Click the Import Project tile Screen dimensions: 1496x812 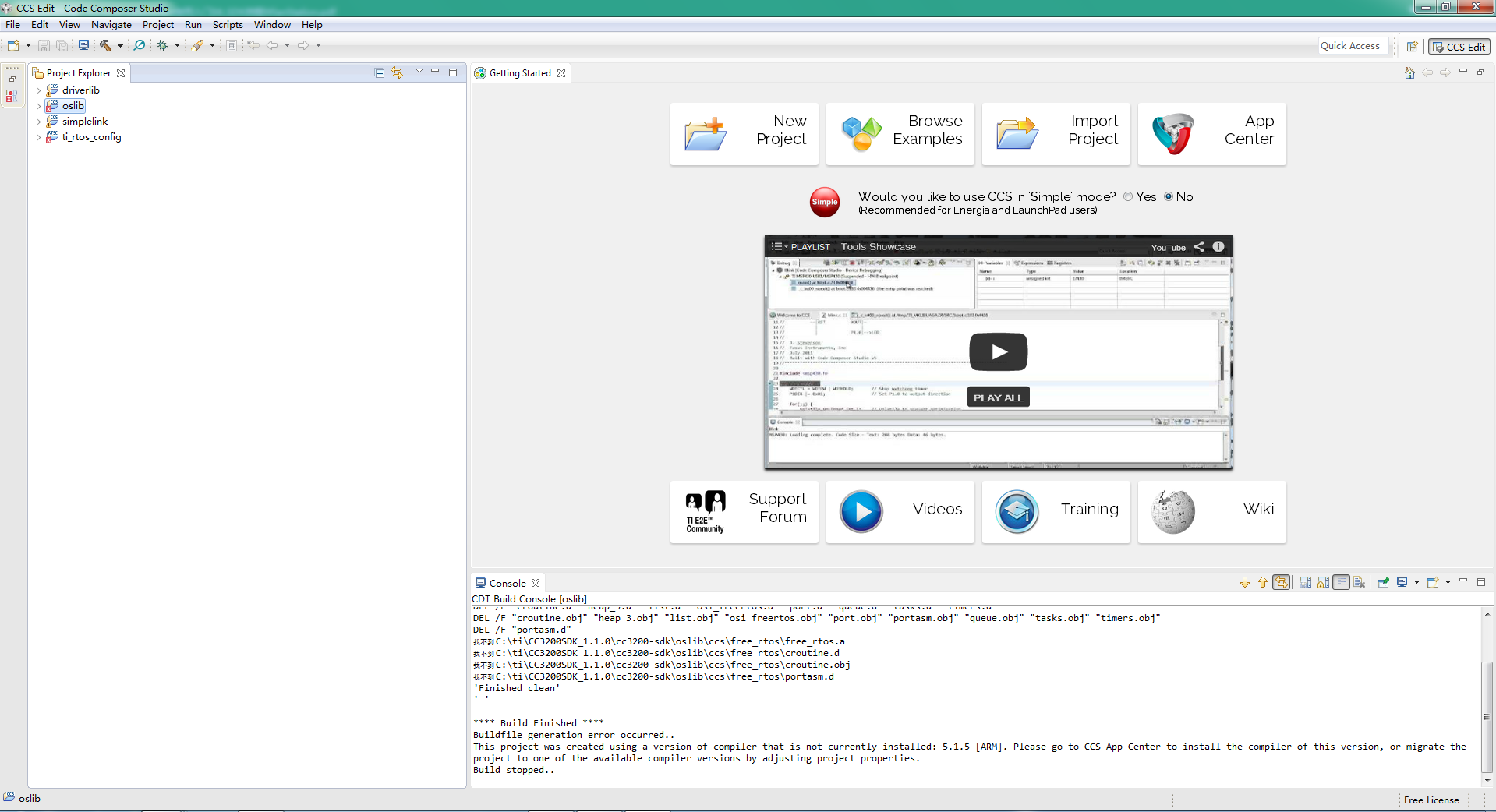click(1056, 133)
